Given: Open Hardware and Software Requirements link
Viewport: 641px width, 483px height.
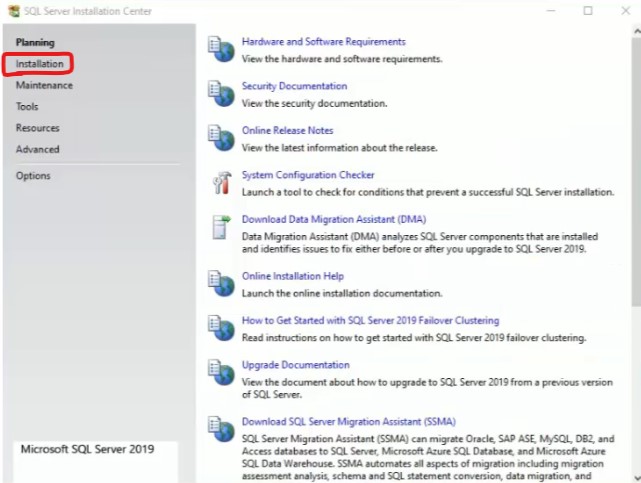Looking at the screenshot, I should (x=323, y=42).
